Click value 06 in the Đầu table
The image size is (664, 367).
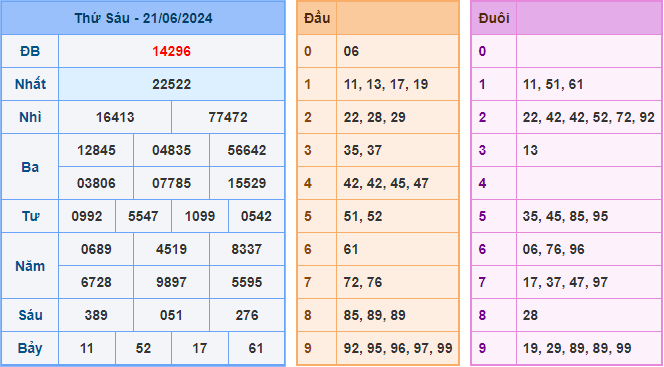351,51
